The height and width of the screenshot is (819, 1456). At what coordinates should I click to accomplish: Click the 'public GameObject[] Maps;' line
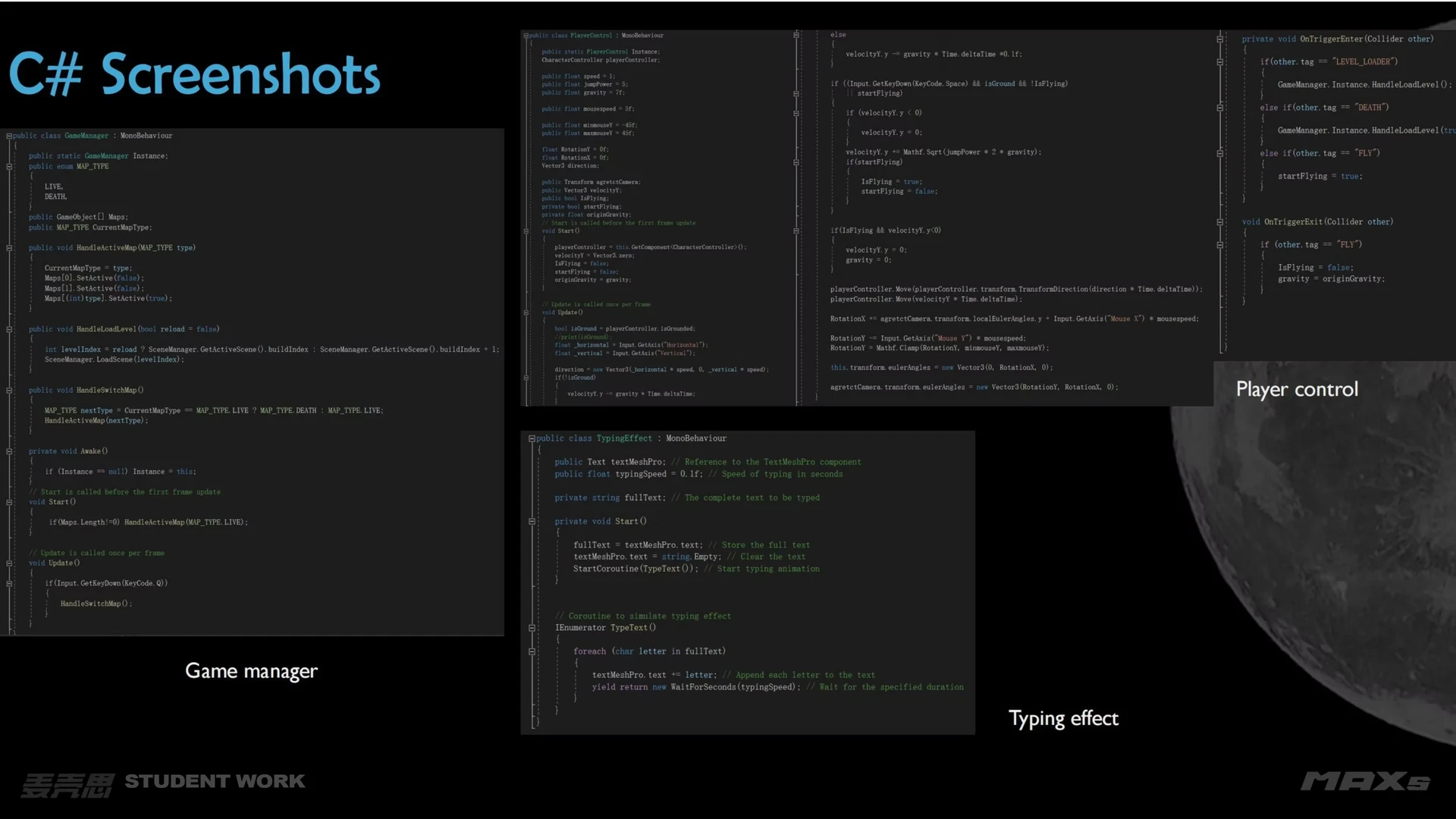79,217
